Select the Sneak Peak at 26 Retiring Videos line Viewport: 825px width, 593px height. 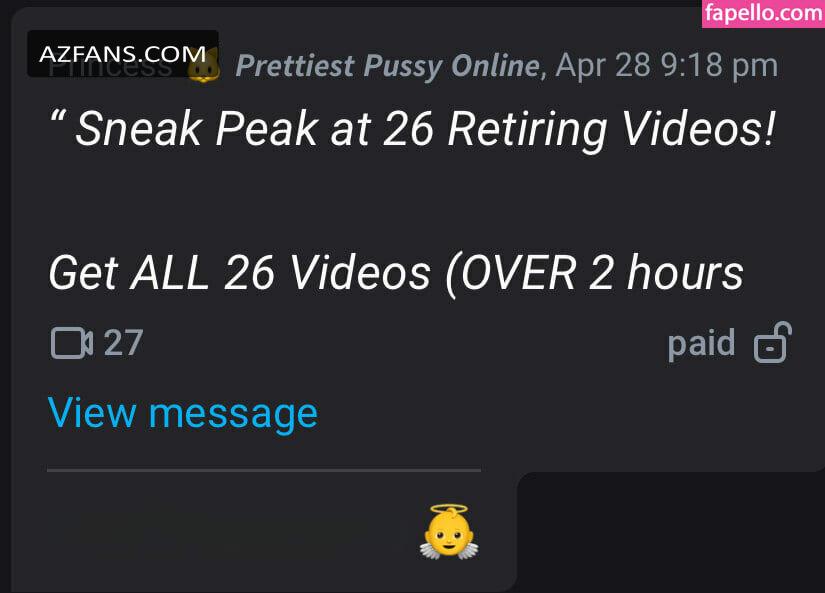(x=412, y=129)
